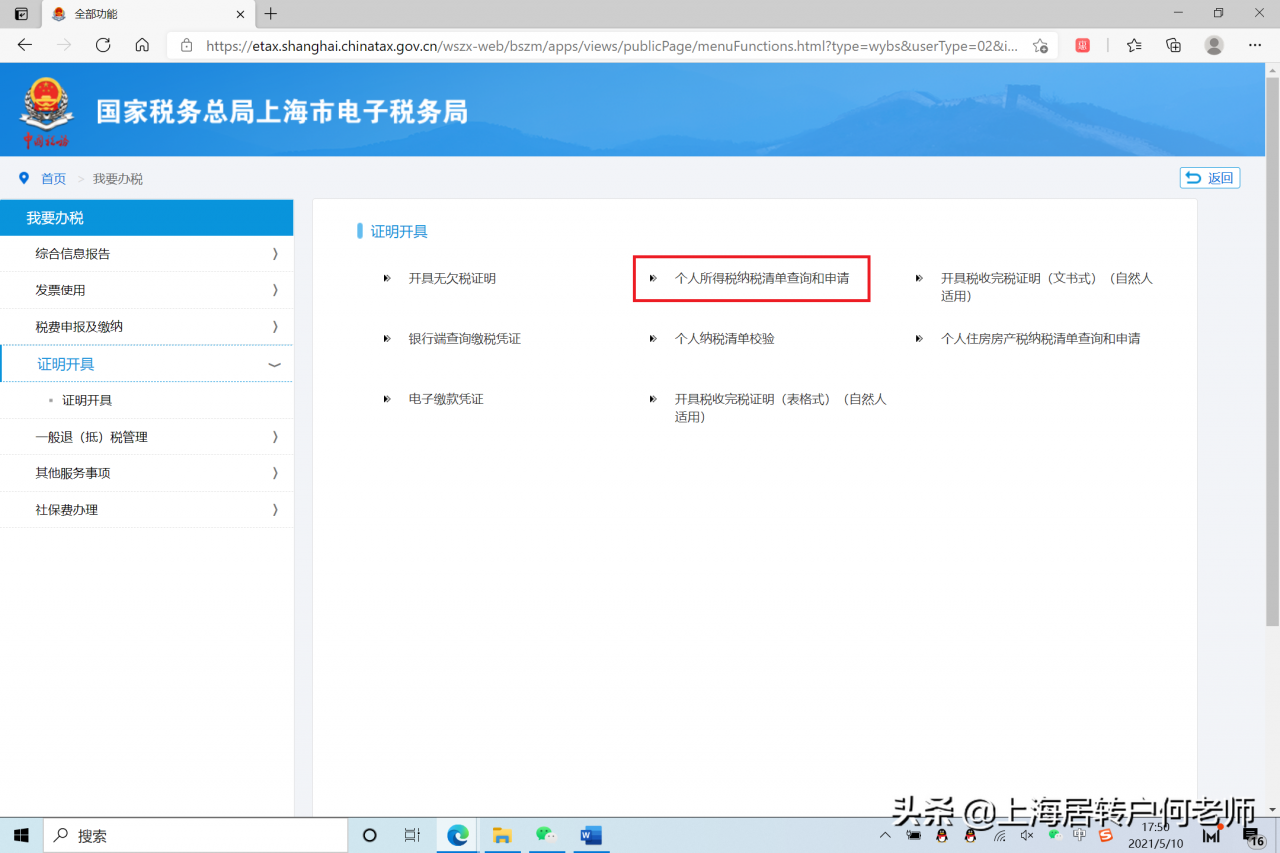Expand the 社保费办理 menu
Screen dimensions: 1280x853
(x=147, y=509)
